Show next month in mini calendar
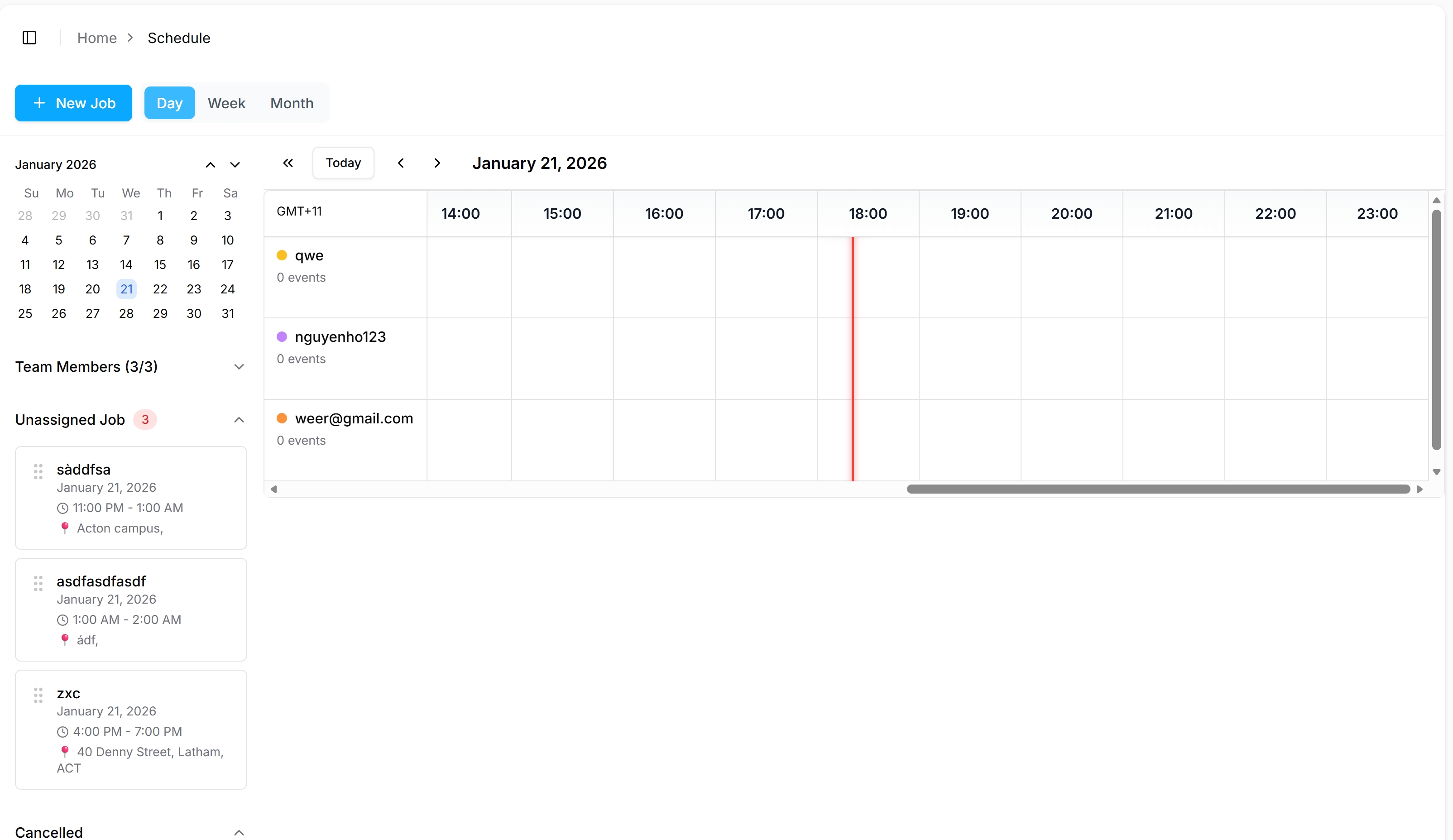1453x840 pixels. point(235,165)
